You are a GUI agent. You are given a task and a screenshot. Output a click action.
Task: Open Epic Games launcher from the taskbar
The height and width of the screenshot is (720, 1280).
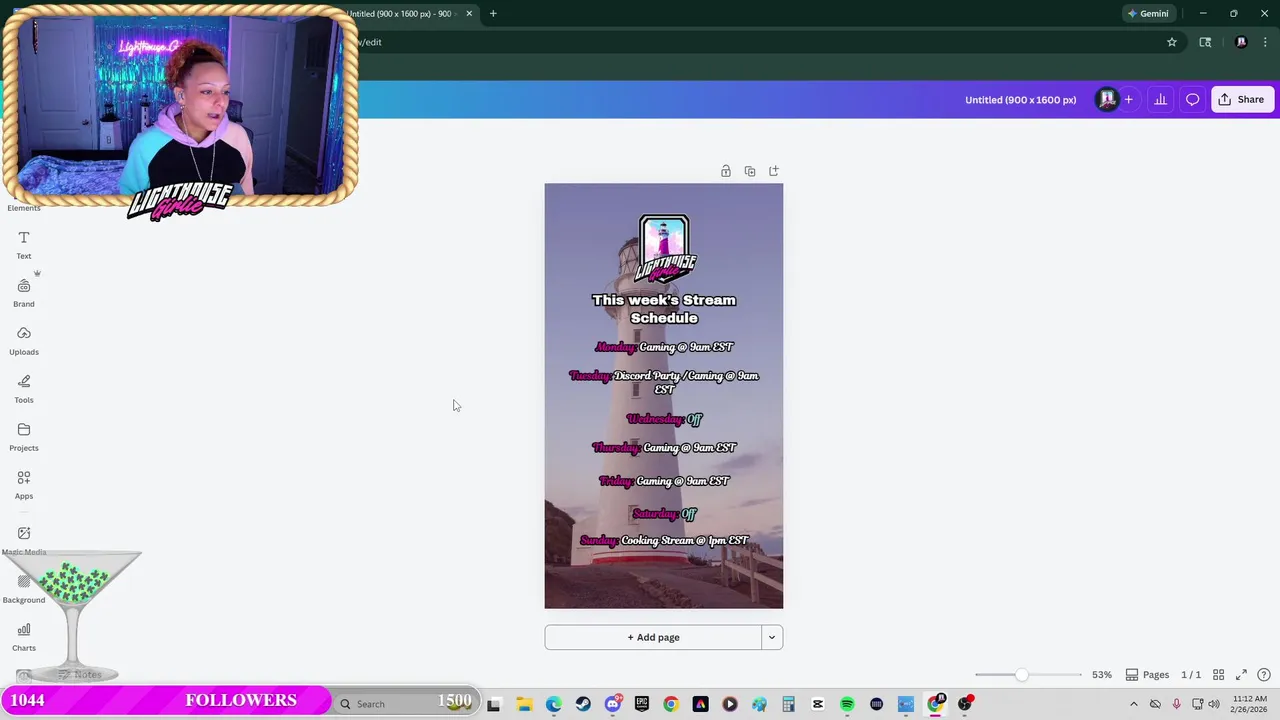(642, 704)
